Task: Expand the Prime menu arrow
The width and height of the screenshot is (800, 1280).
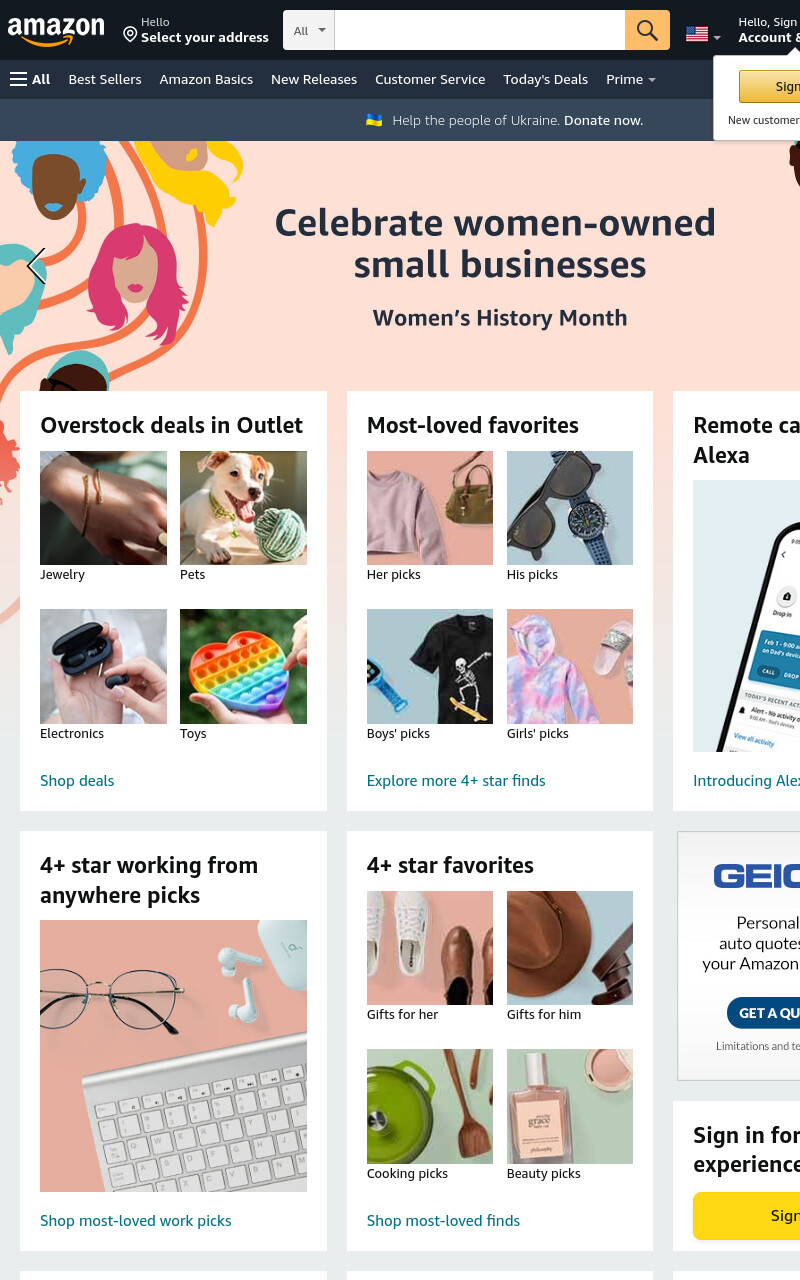Action: point(652,80)
